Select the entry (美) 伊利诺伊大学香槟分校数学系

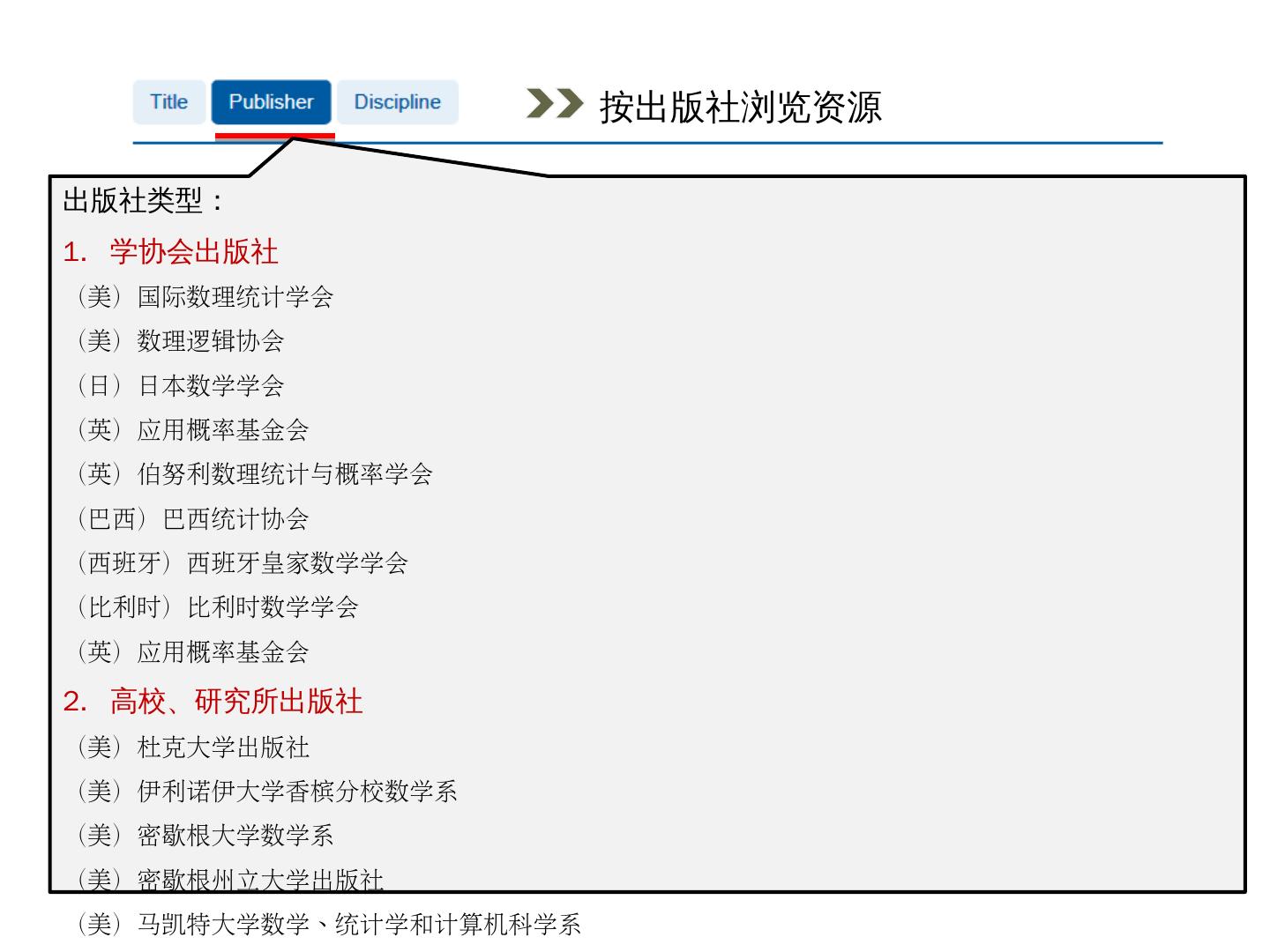click(267, 792)
